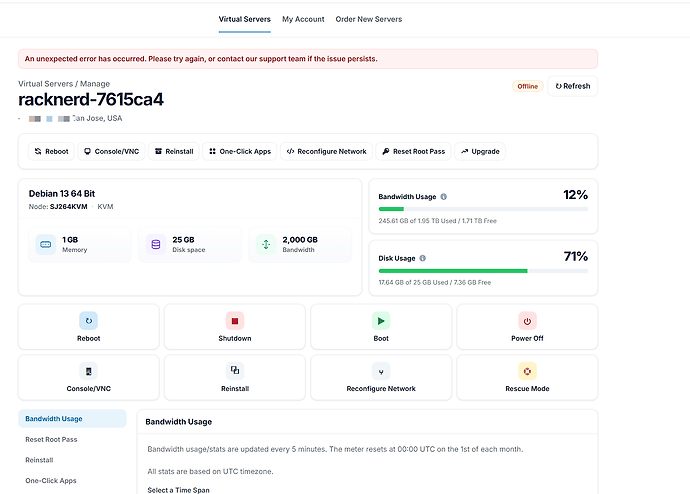This screenshot has height=494, width=690.
Task: Click the Disk space database icon
Action: click(x=156, y=244)
